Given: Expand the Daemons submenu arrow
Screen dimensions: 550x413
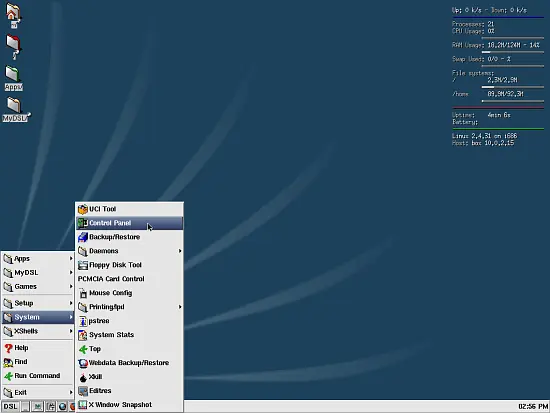Looking at the screenshot, I should point(180,251).
